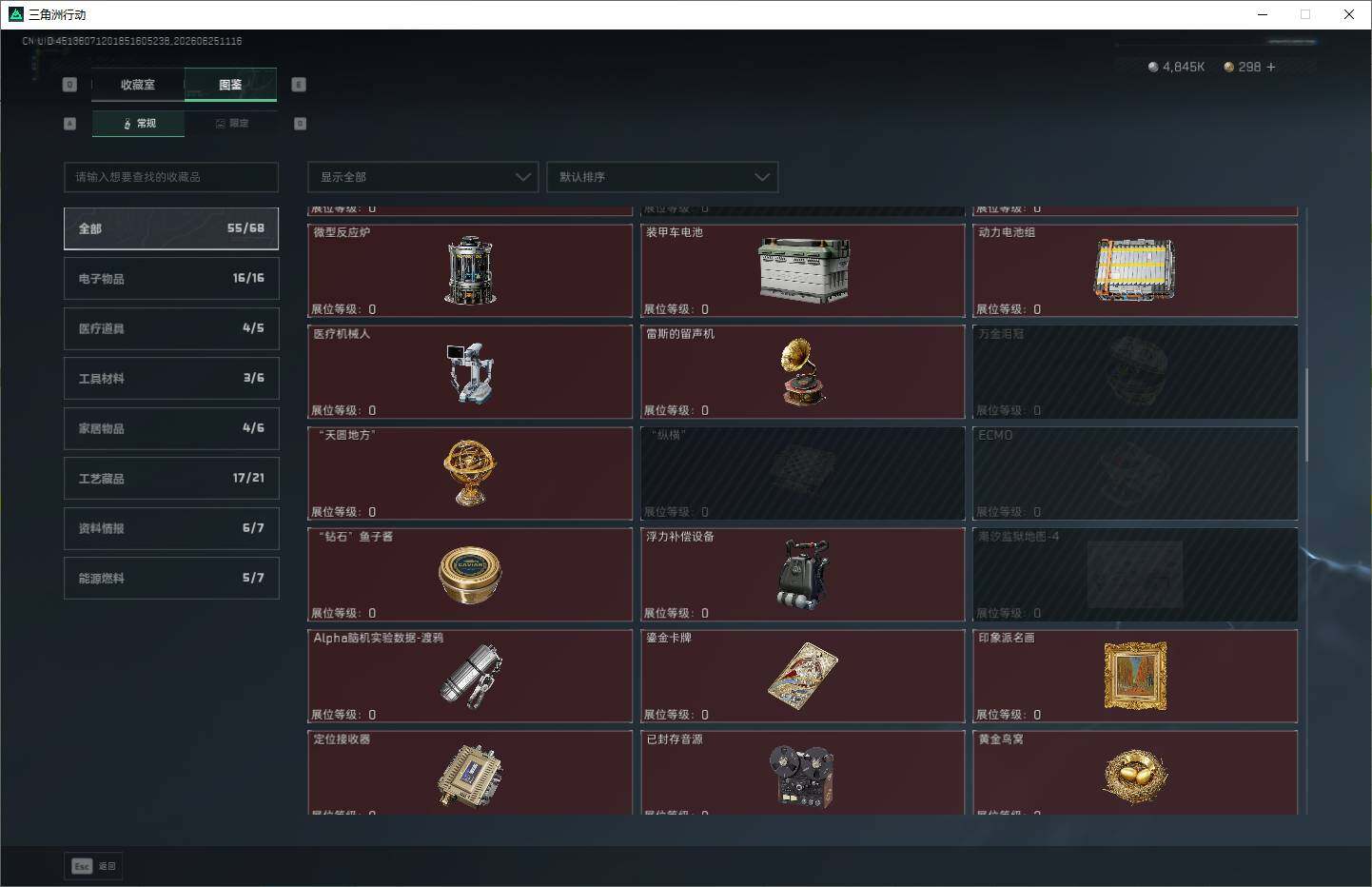1372x887 pixels.
Task: Select the 黄金鸟窝 golden nest icon
Action: pos(1135,776)
